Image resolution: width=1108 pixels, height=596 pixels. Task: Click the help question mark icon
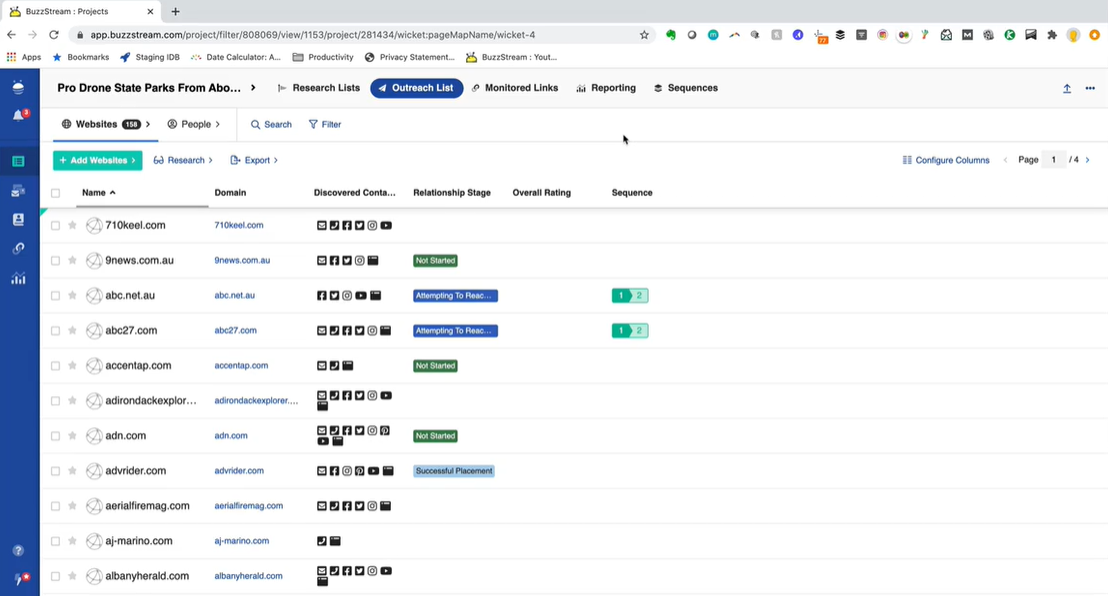18,551
